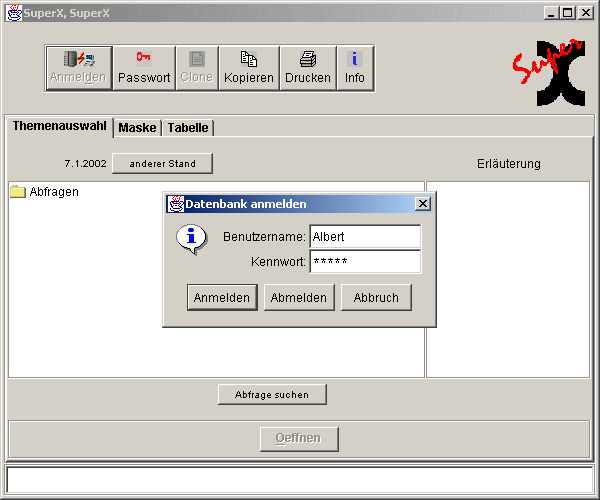The image size is (600, 500).
Task: Click the Benutzername label
Action: point(264,237)
